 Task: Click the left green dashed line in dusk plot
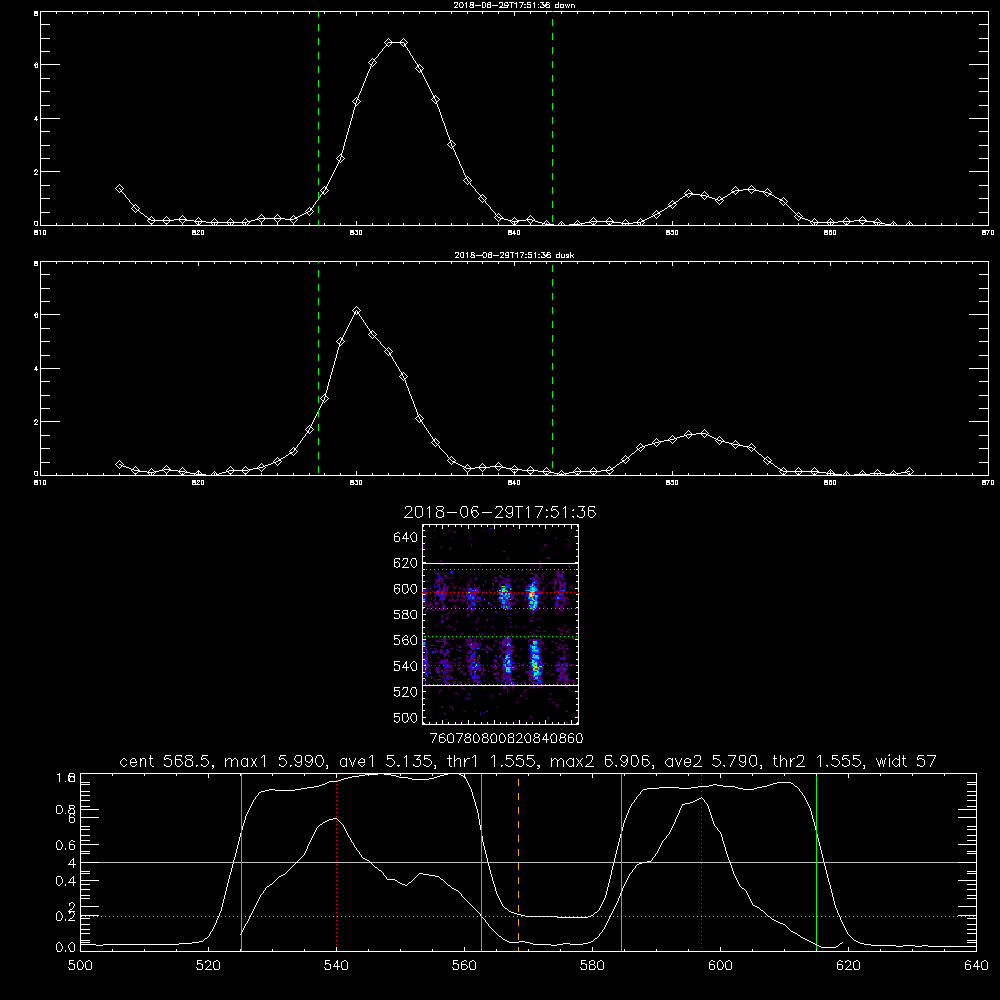[x=318, y=368]
